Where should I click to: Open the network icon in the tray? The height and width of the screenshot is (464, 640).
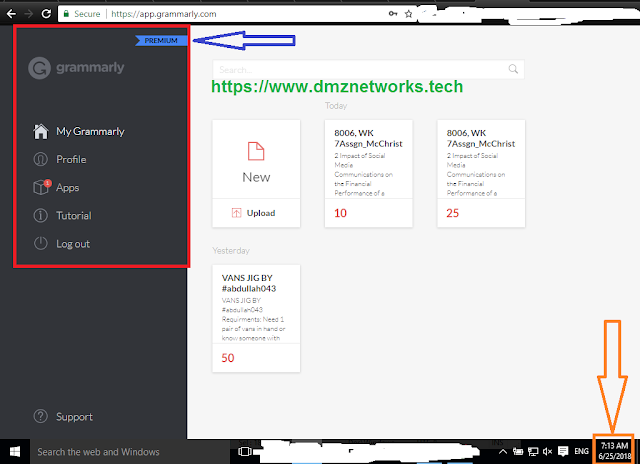pos(533,451)
